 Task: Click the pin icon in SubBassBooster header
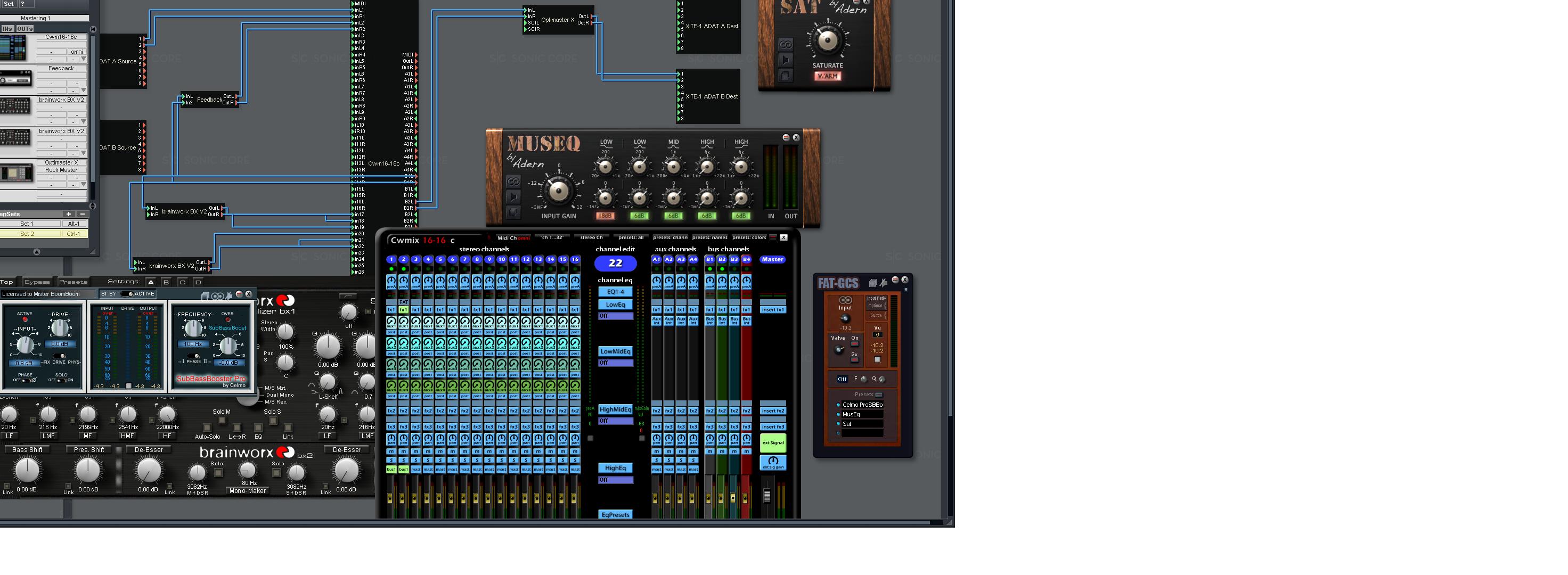click(x=229, y=295)
